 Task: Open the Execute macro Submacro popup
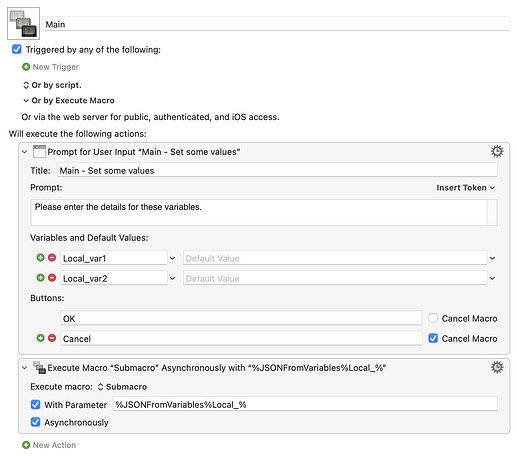pos(122,387)
